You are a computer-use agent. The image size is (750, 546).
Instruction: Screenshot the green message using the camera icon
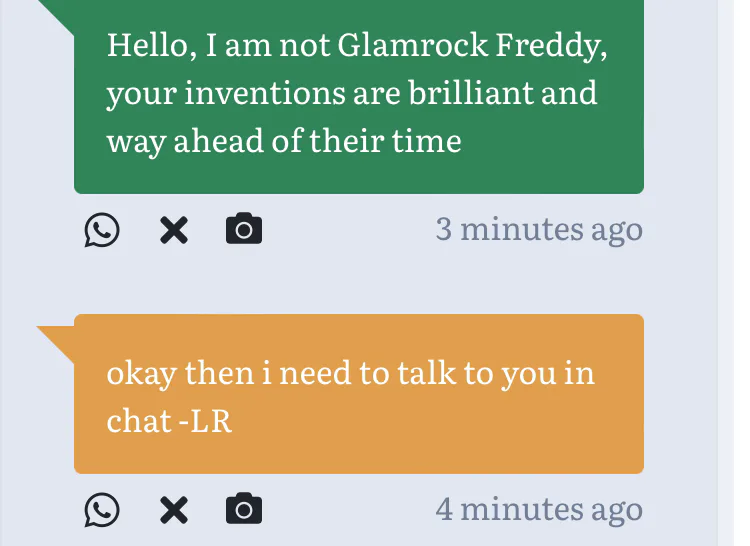click(244, 231)
